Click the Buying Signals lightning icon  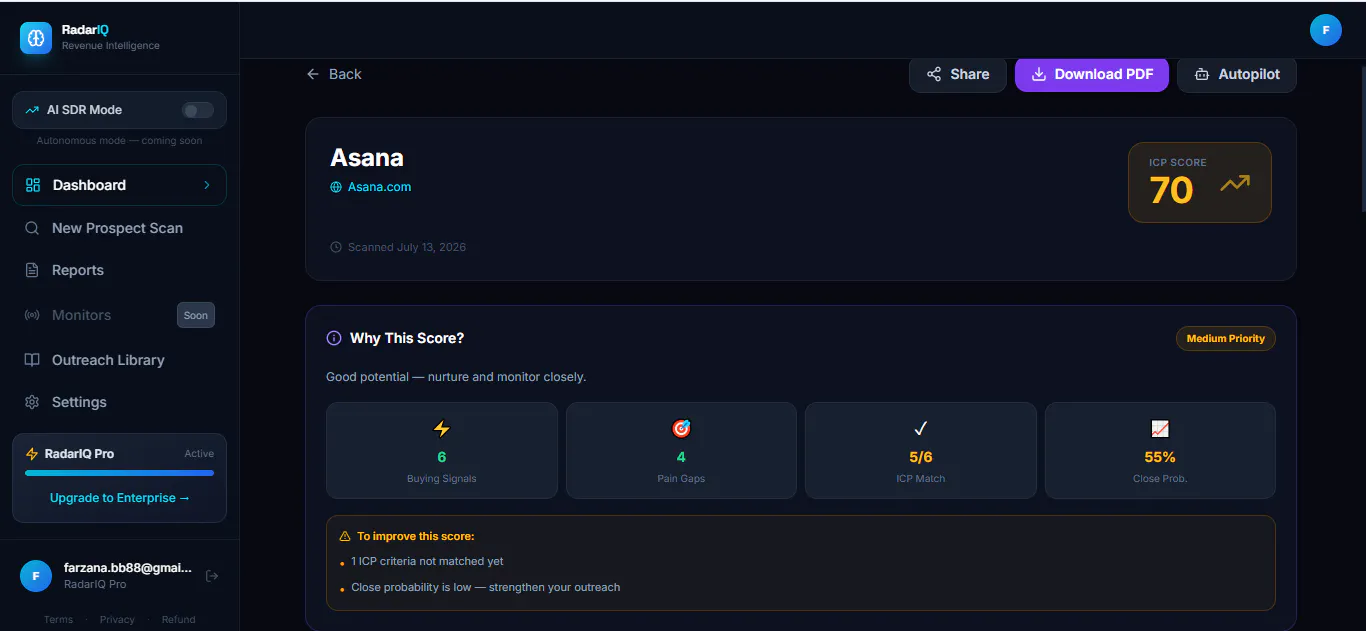click(x=441, y=429)
